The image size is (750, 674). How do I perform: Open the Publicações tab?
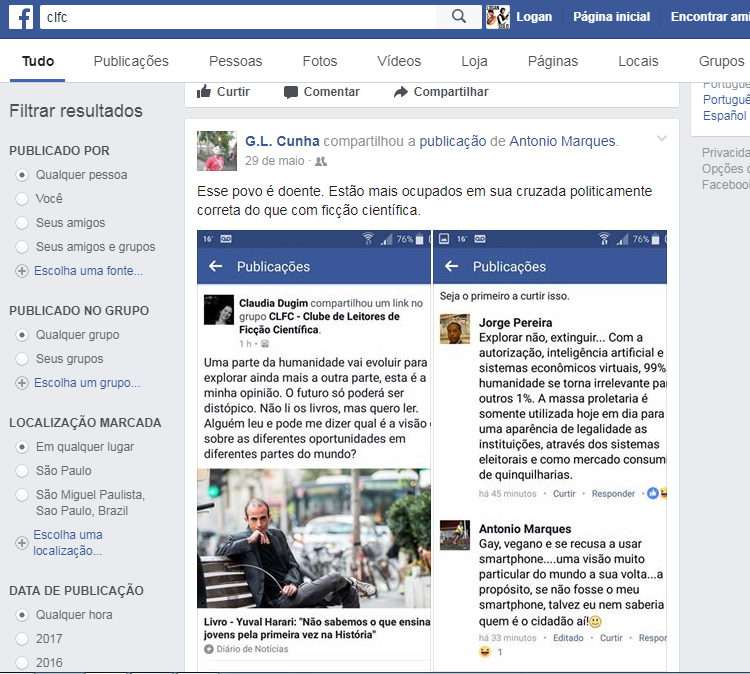(131, 61)
